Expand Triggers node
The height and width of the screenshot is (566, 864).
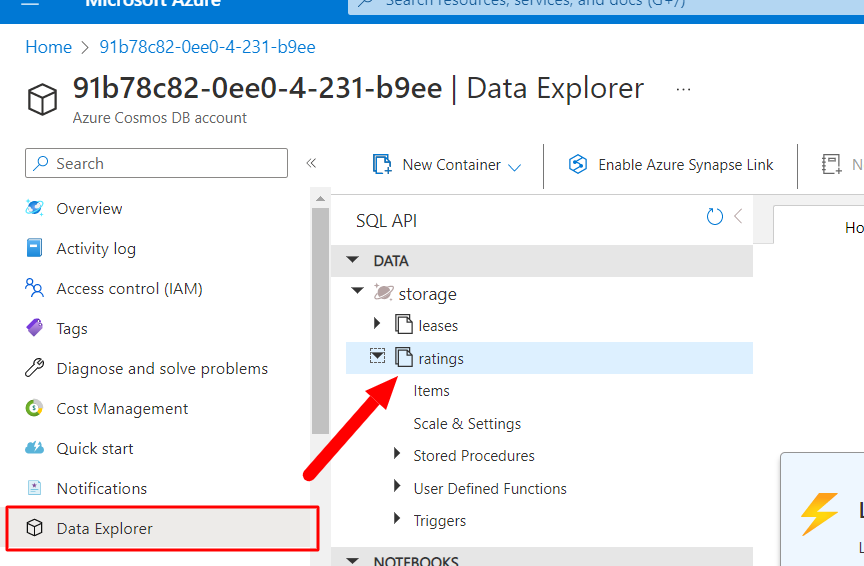point(397,518)
